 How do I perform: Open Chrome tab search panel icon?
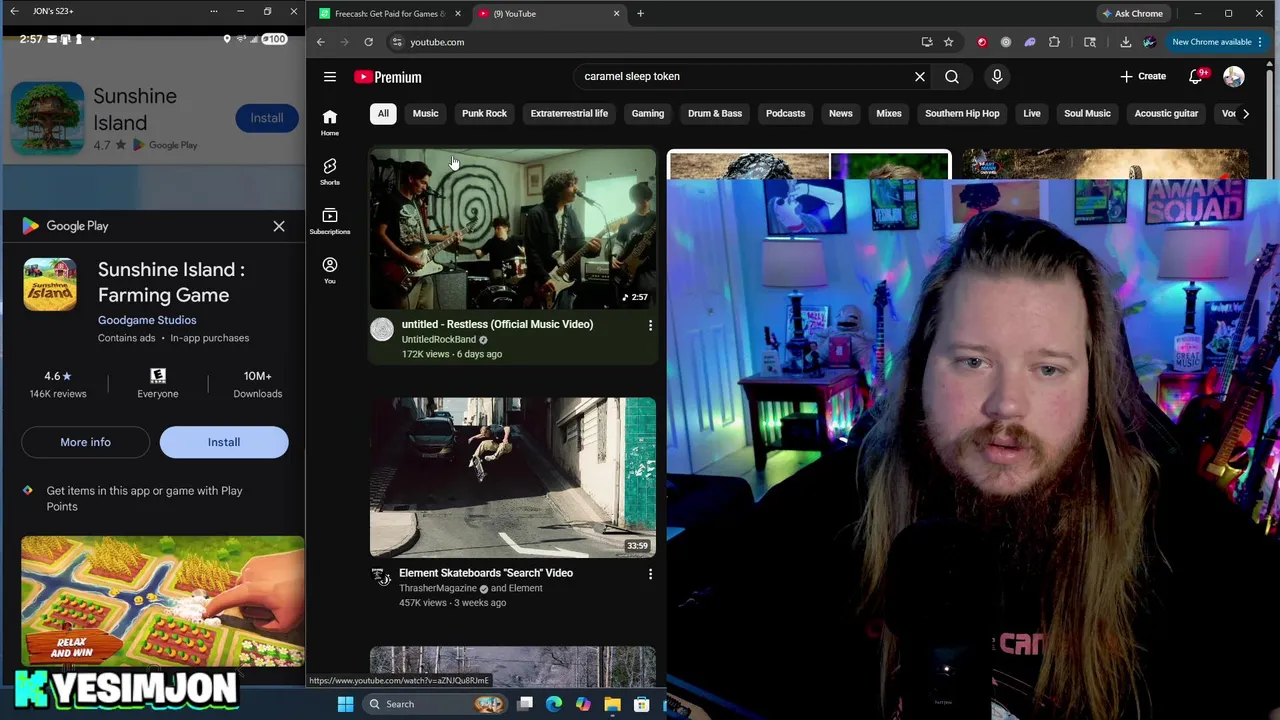[x=1090, y=42]
